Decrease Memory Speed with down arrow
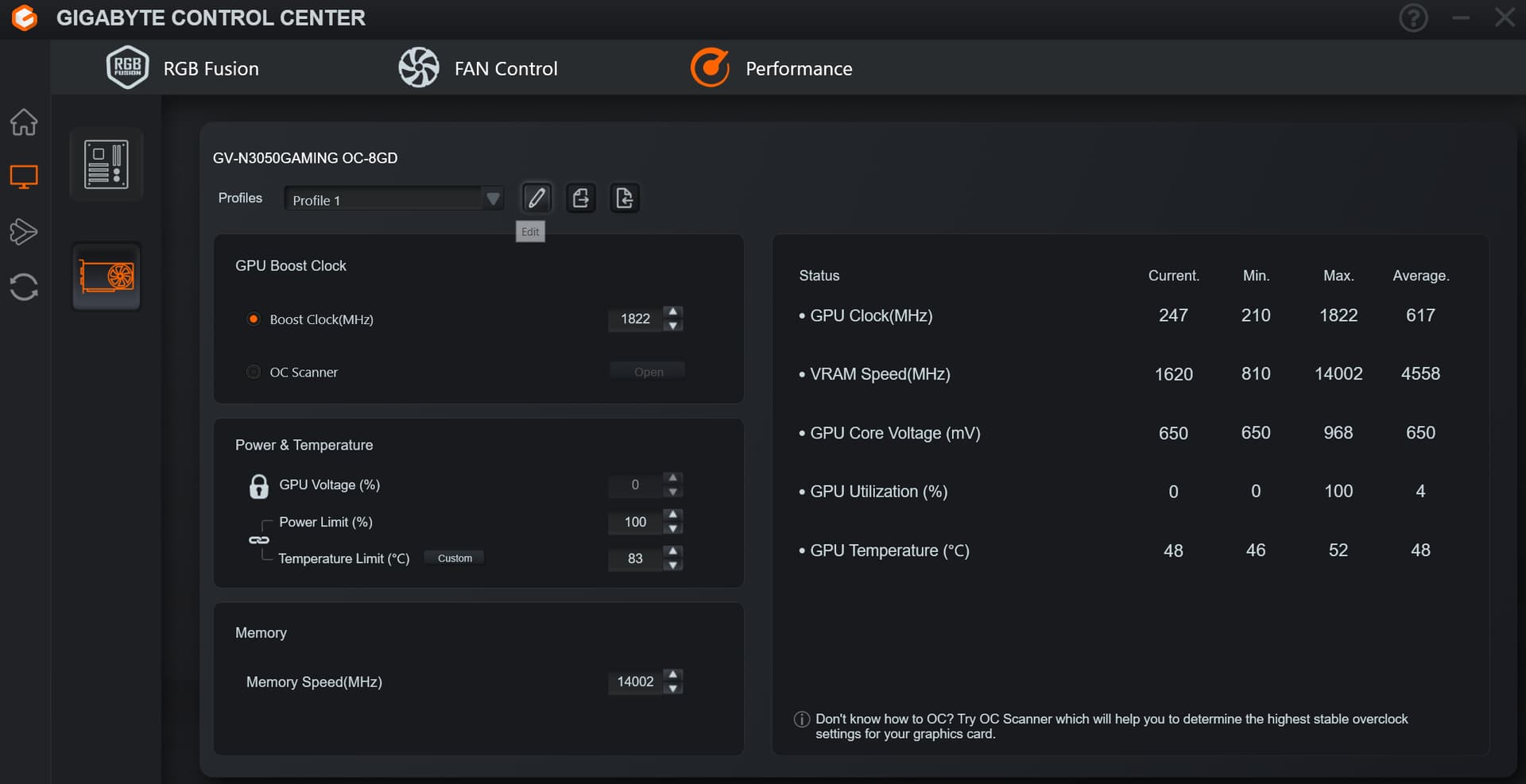Viewport: 1526px width, 784px height. click(x=673, y=689)
